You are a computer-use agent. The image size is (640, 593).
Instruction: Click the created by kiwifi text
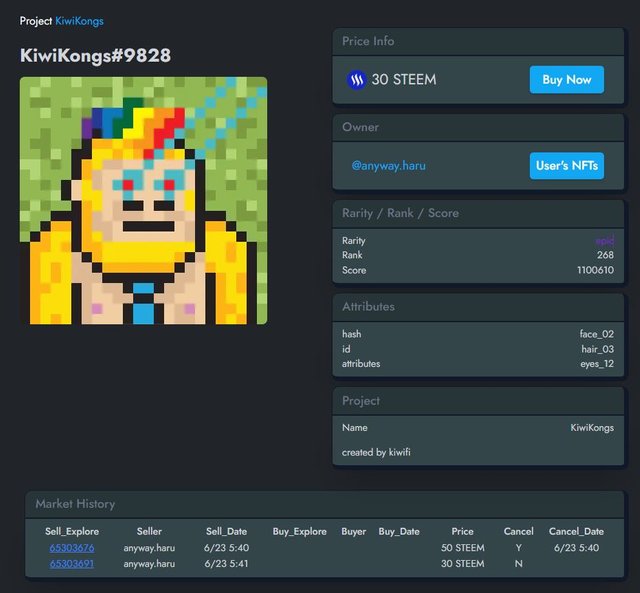[x=376, y=452]
